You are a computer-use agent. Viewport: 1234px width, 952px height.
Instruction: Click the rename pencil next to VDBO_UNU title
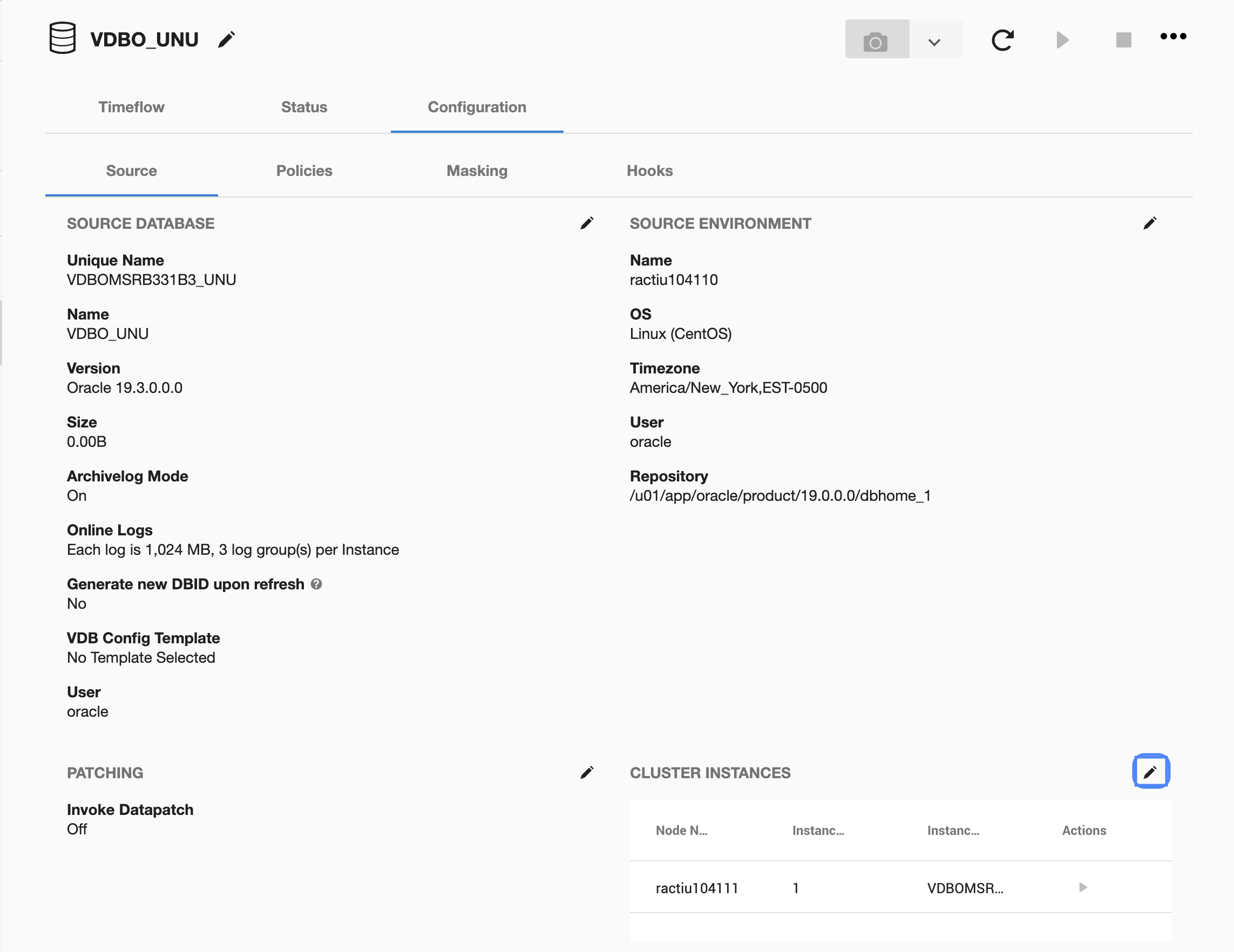(x=226, y=39)
